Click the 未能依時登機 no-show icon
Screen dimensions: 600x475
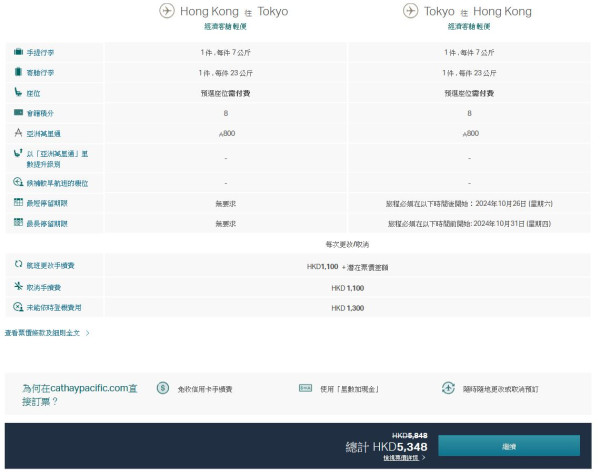18,307
